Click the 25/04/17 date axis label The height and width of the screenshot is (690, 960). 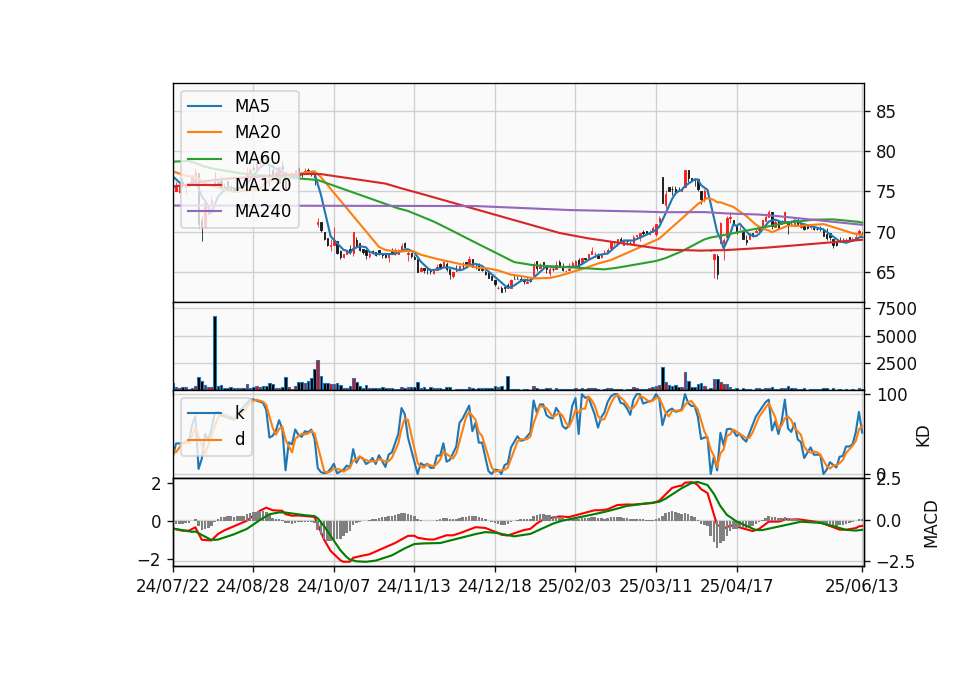tap(737, 586)
